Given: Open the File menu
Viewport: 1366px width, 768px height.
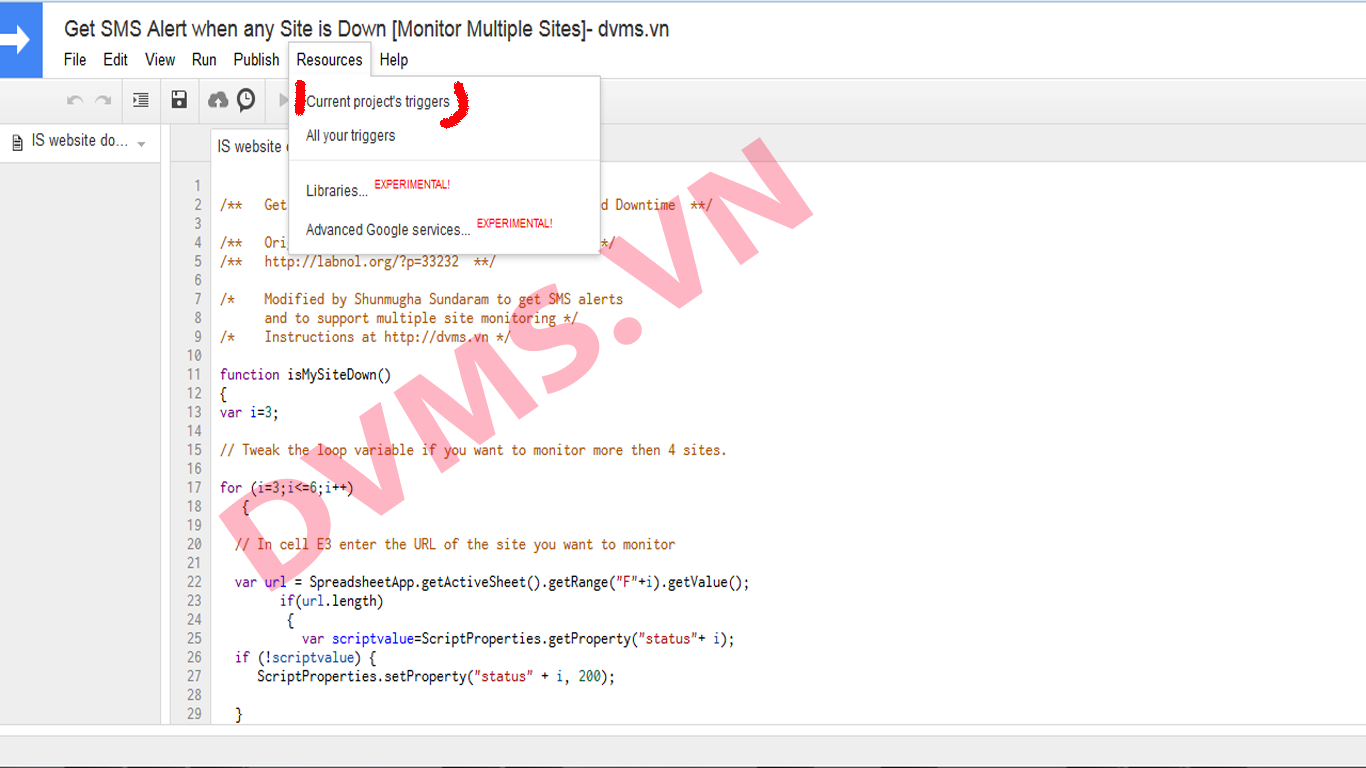Looking at the screenshot, I should (x=75, y=60).
